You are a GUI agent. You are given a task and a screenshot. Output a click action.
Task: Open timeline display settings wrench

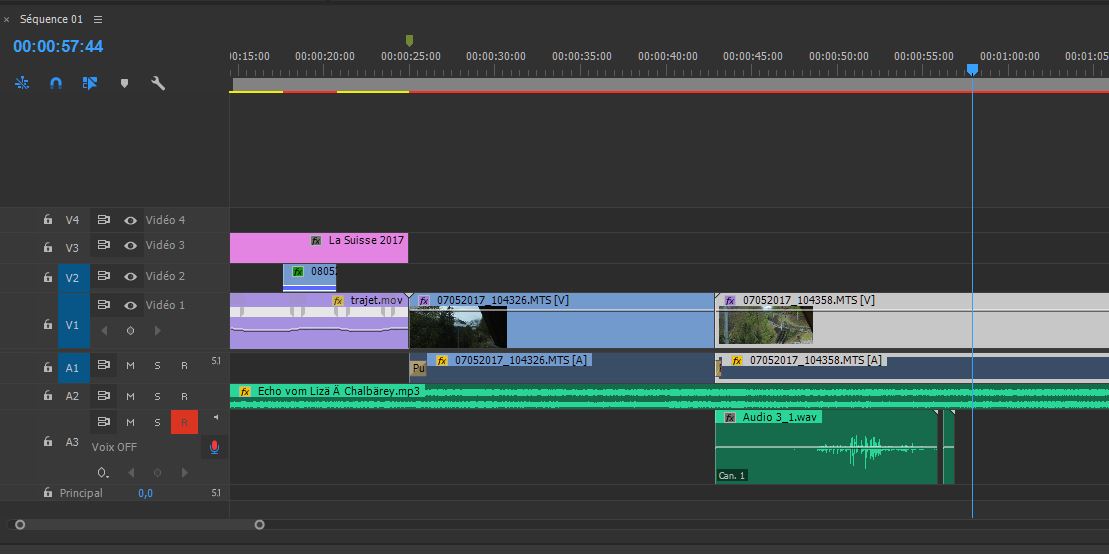click(158, 84)
